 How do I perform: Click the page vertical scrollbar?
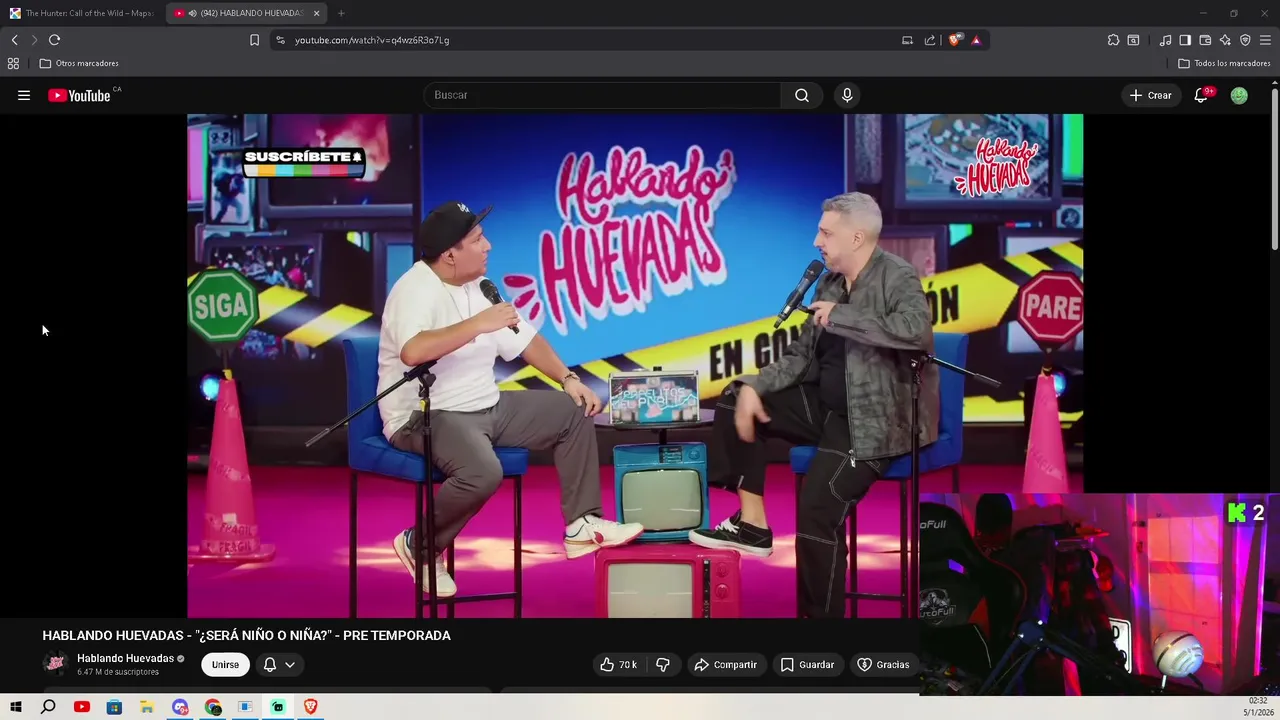1275,170
